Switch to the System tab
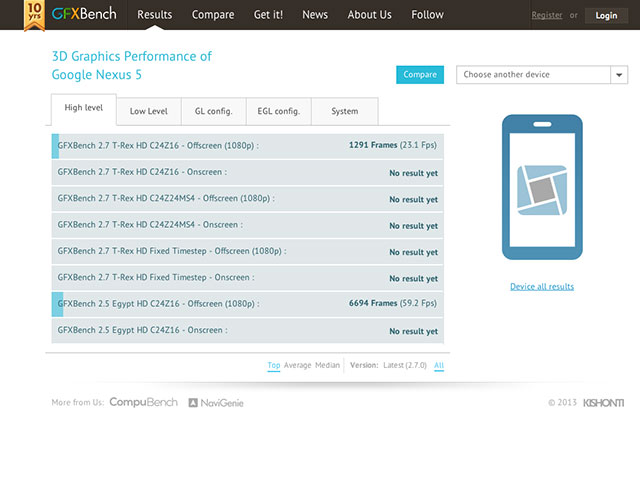 pyautogui.click(x=344, y=111)
